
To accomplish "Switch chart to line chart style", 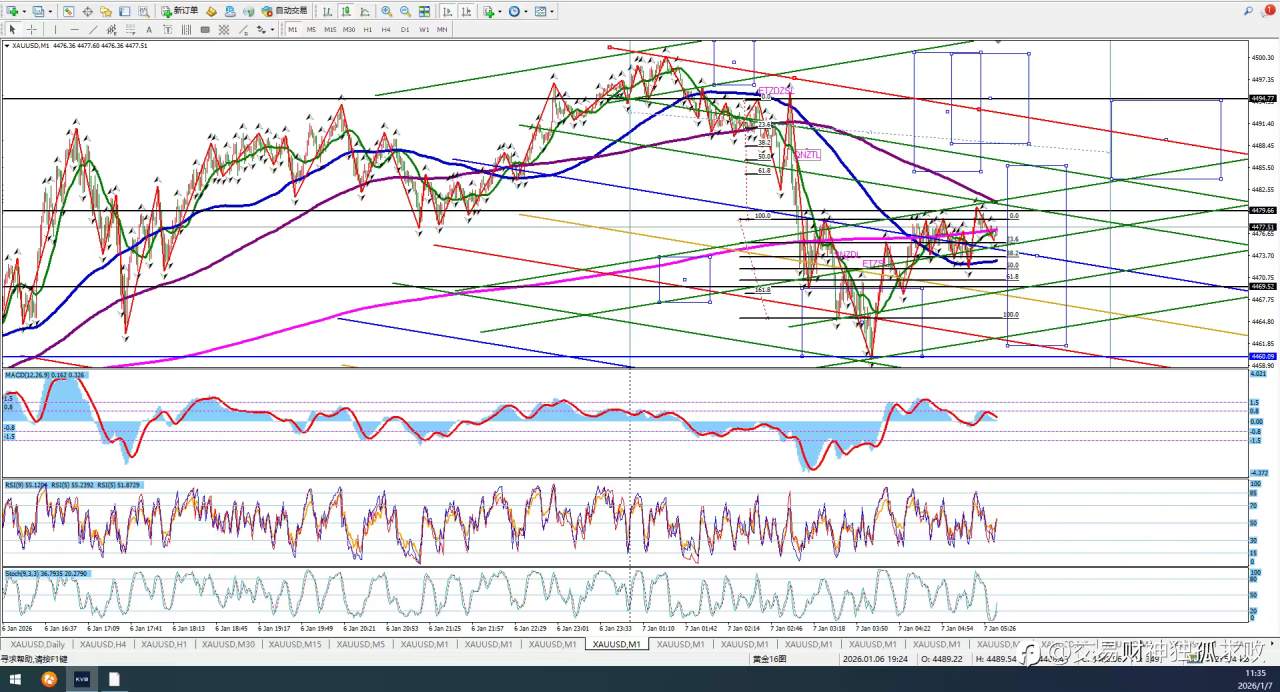I will click(364, 11).
